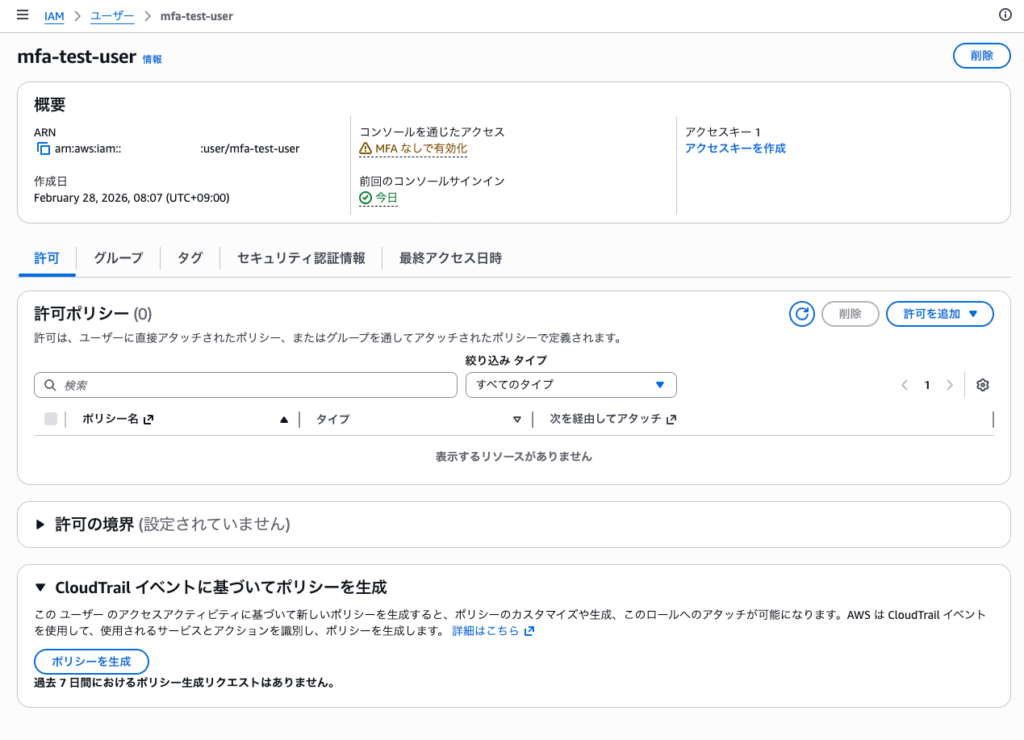Open the hamburger navigation menu
1024x740 pixels.
[22, 15]
